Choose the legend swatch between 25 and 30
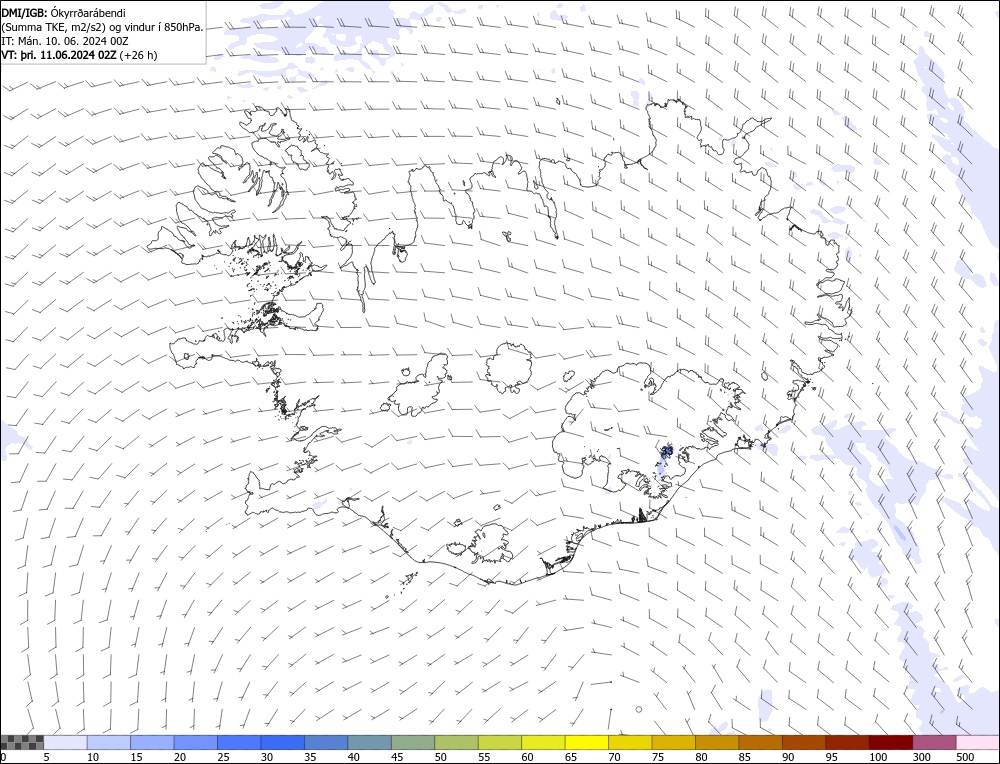This screenshot has width=1000, height=764. tap(239, 742)
